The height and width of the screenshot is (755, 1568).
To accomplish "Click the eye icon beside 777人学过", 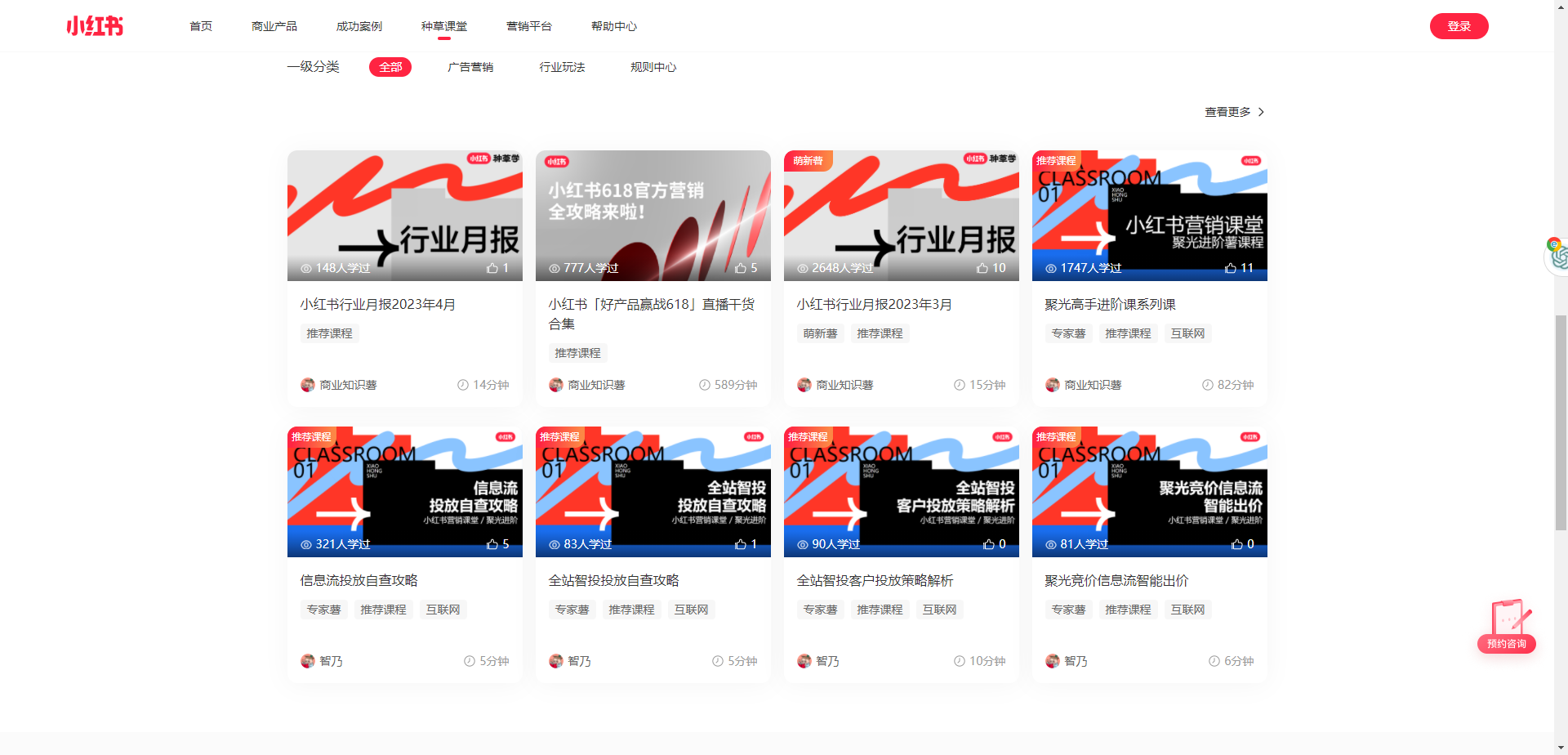I will [x=555, y=268].
